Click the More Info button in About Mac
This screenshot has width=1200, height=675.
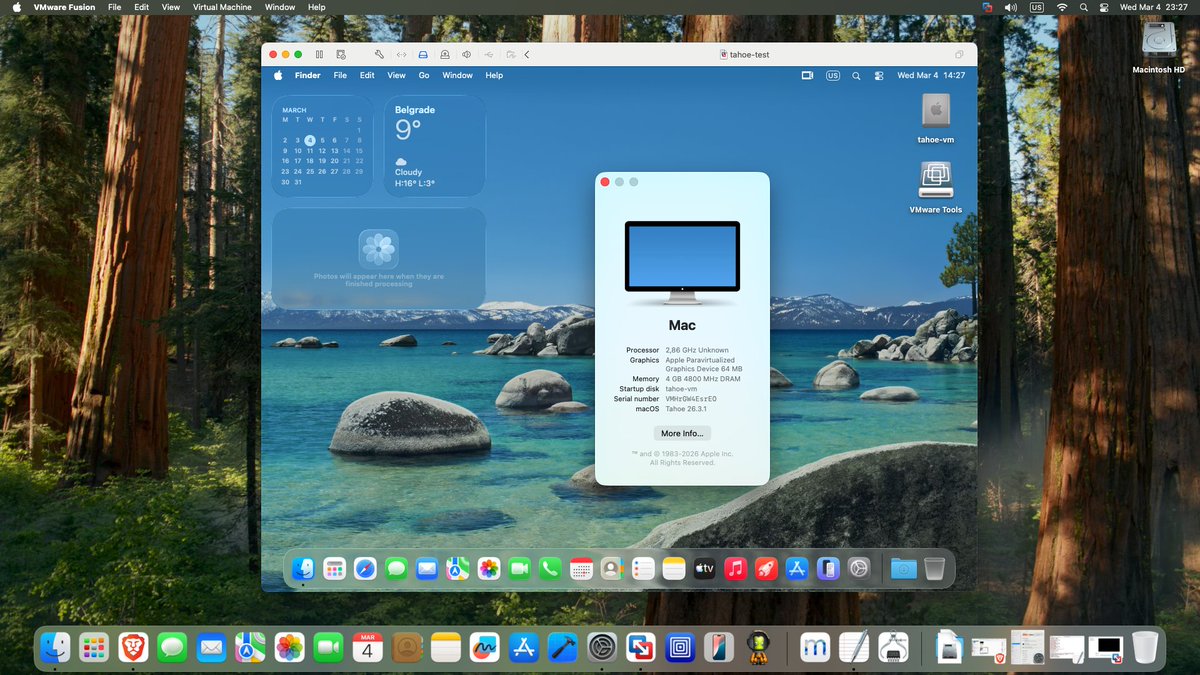(x=682, y=432)
